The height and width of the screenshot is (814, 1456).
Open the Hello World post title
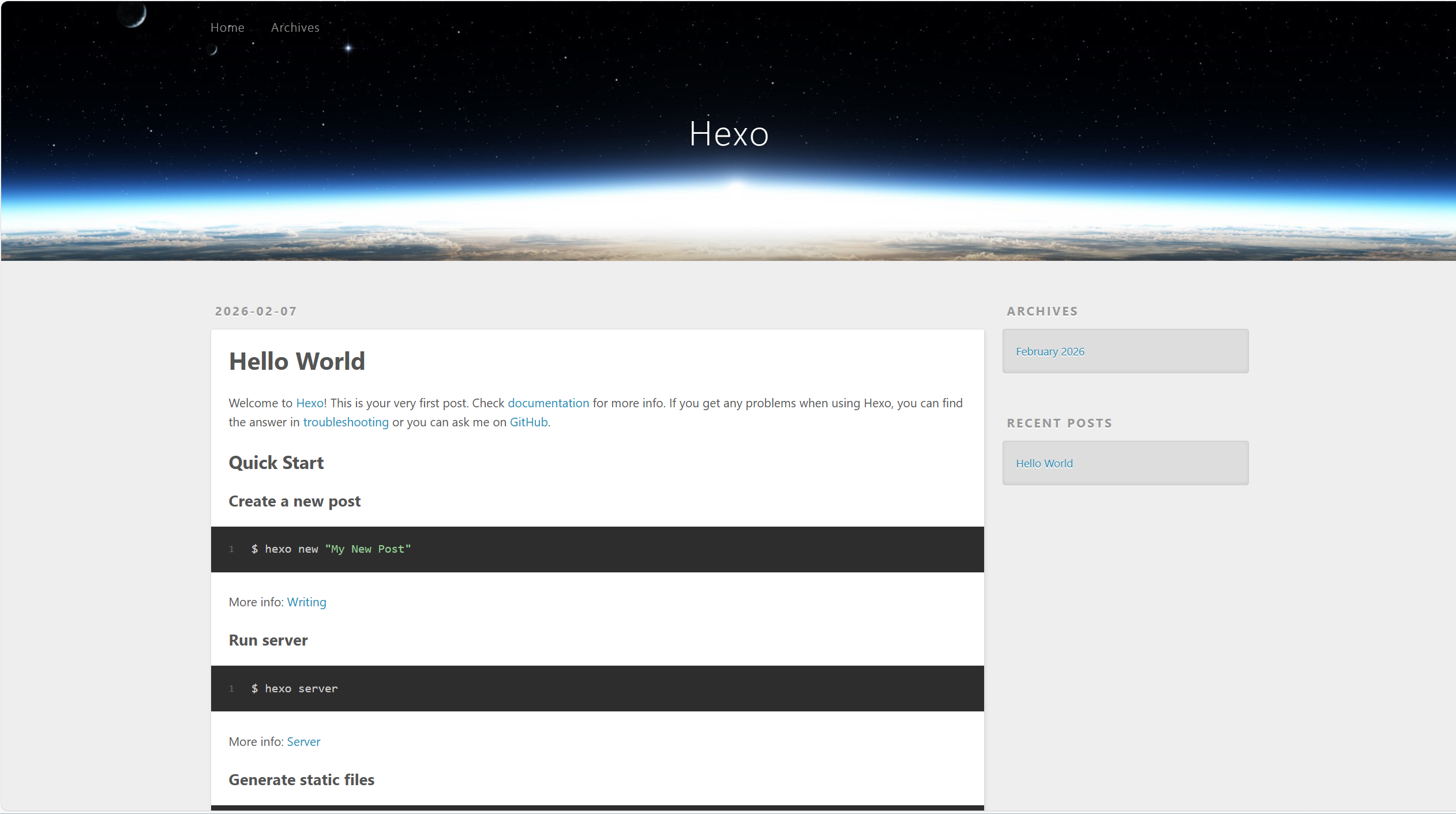297,361
